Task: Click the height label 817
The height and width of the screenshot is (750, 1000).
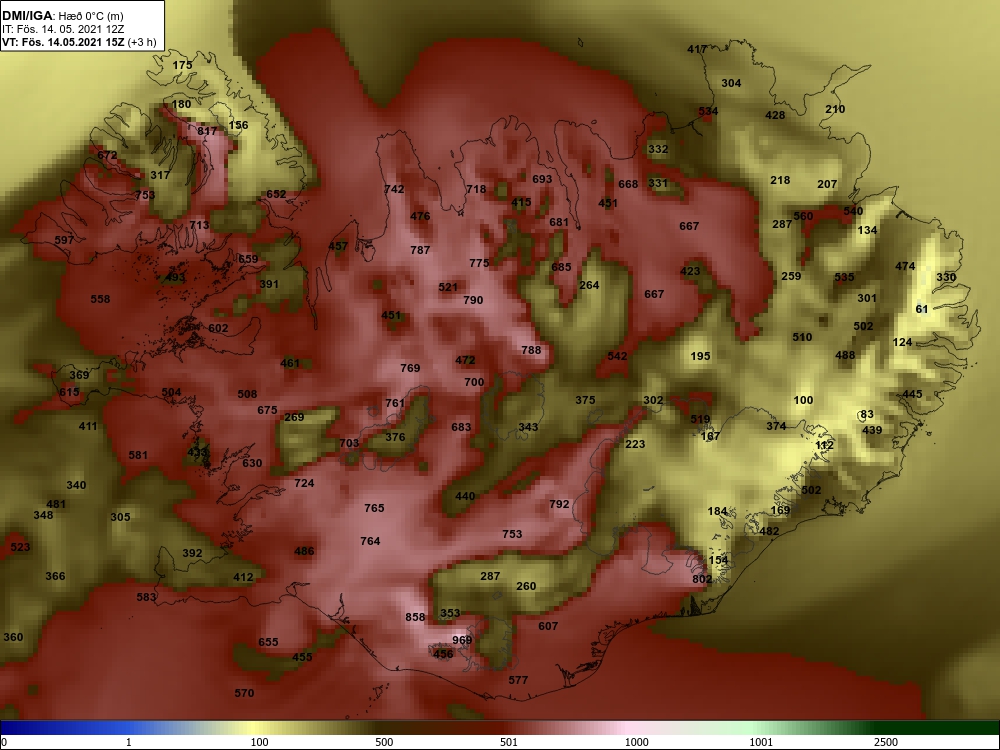Action: (207, 131)
